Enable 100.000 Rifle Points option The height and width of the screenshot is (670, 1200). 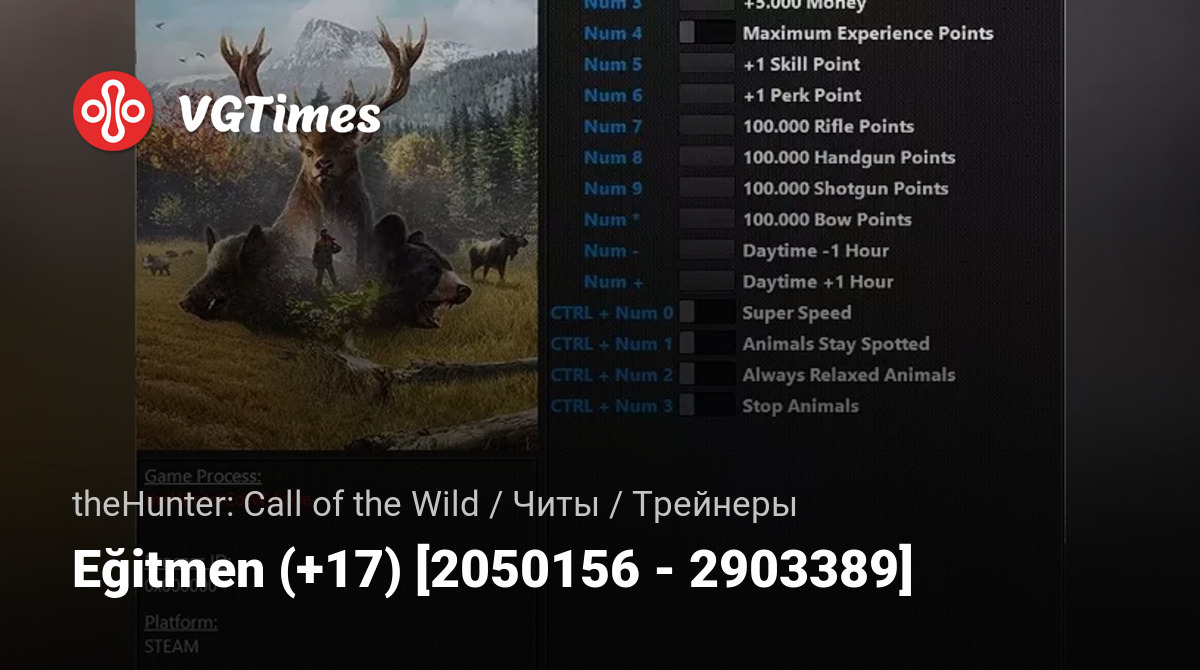[x=707, y=125]
